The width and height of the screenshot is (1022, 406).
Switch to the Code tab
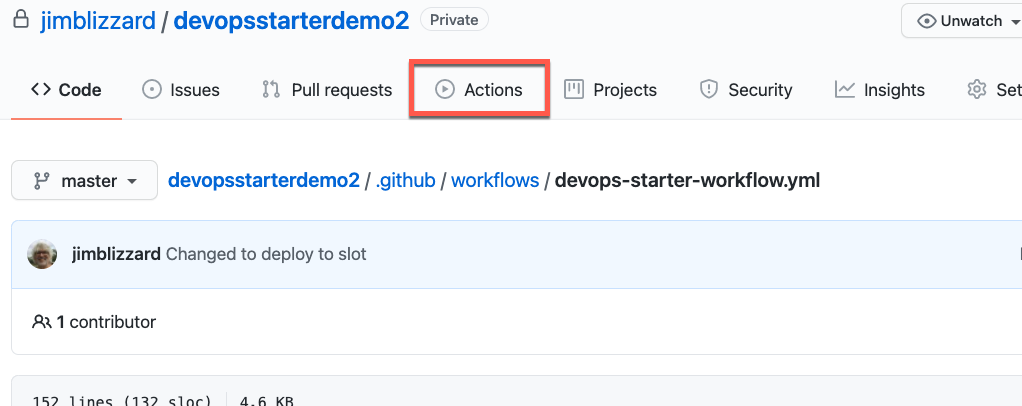(66, 89)
